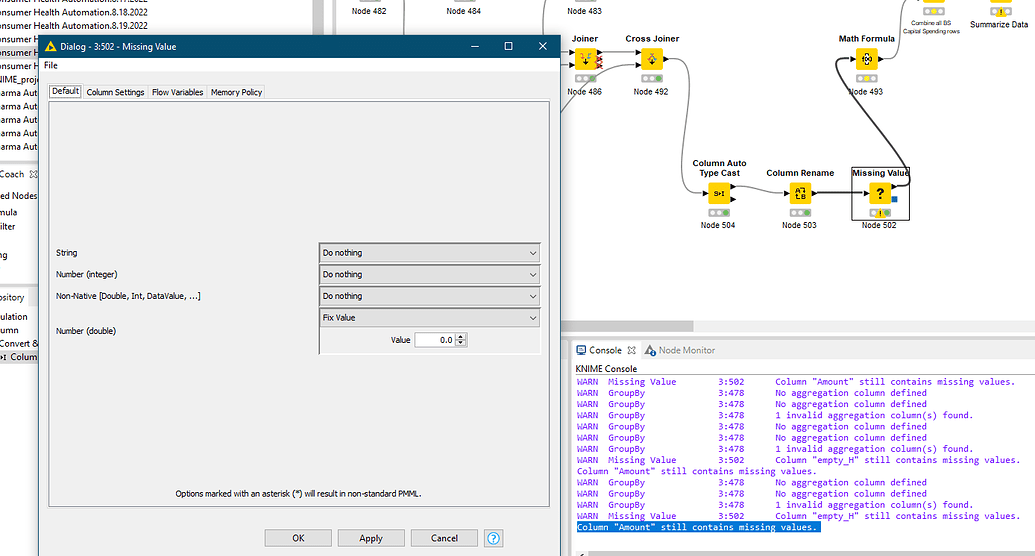The width and height of the screenshot is (1035, 556).
Task: Switch to the Node Monitor tab
Action: [680, 350]
